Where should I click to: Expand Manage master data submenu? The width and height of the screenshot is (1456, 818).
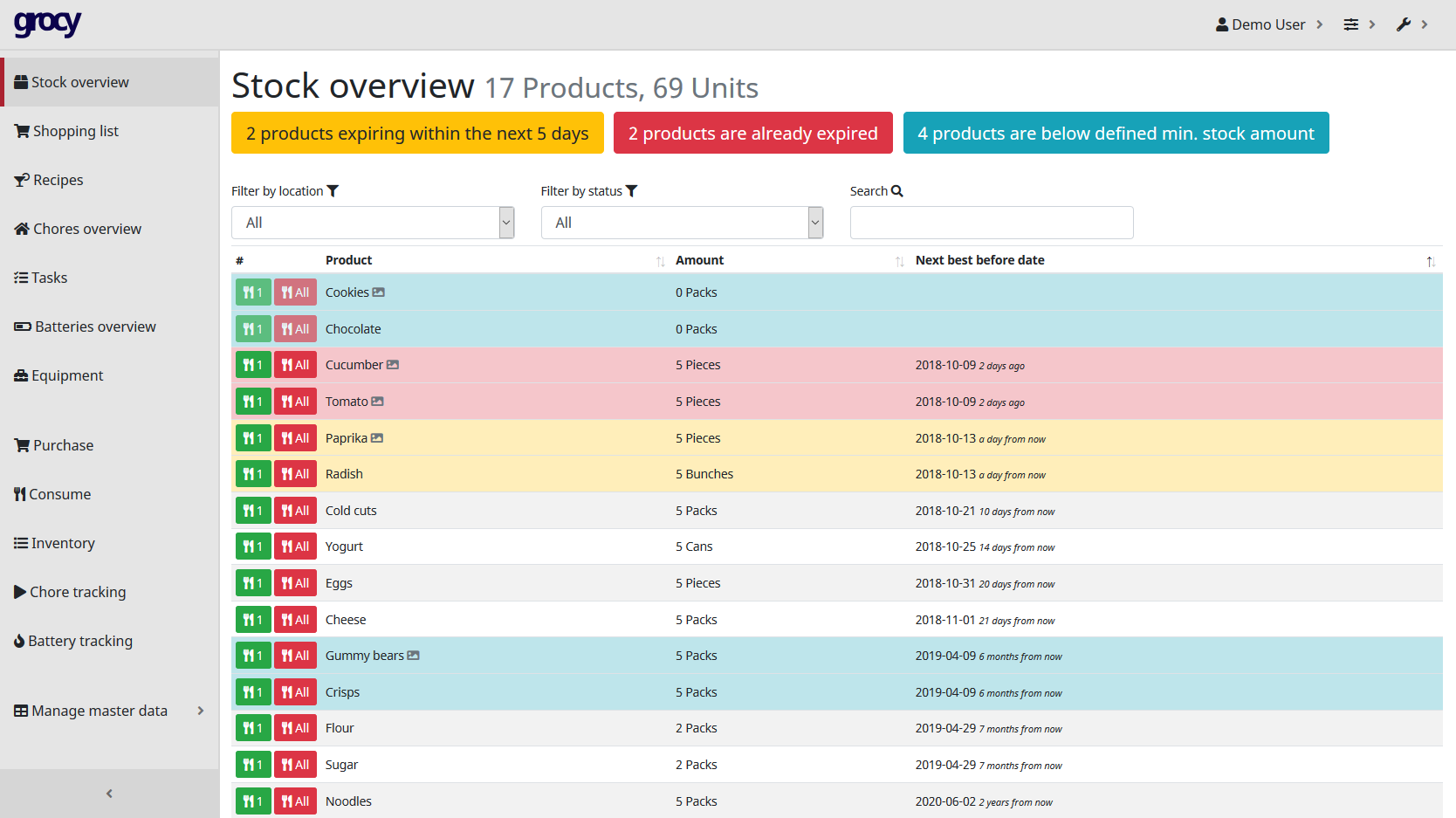point(109,711)
